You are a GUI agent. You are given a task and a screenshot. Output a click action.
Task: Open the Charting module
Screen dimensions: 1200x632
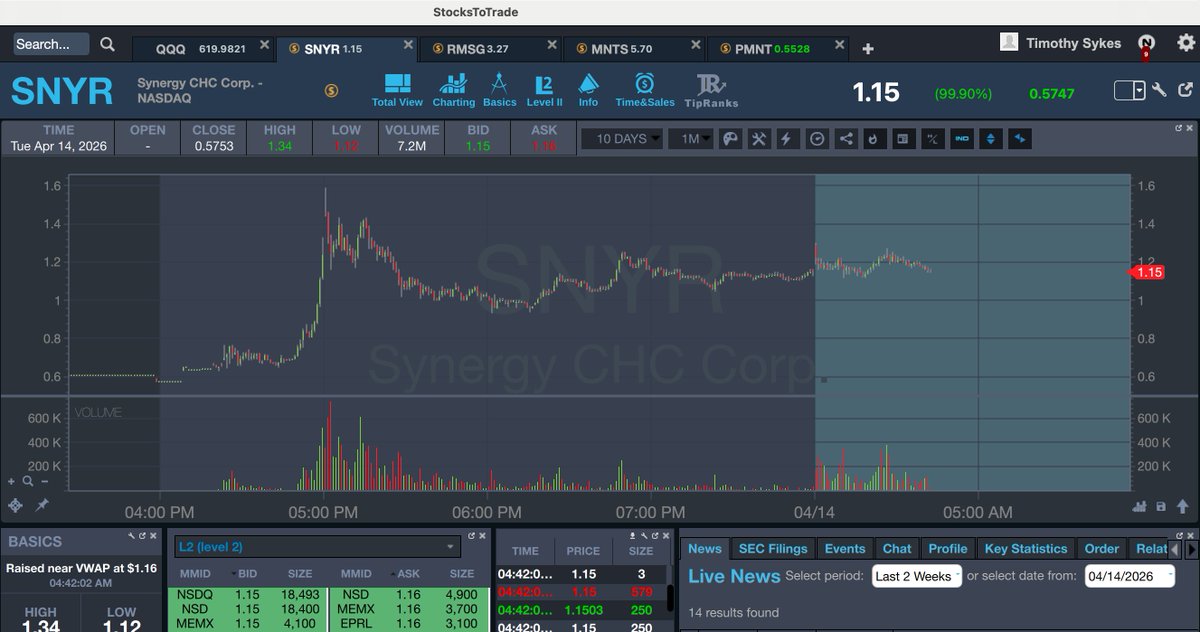(453, 89)
